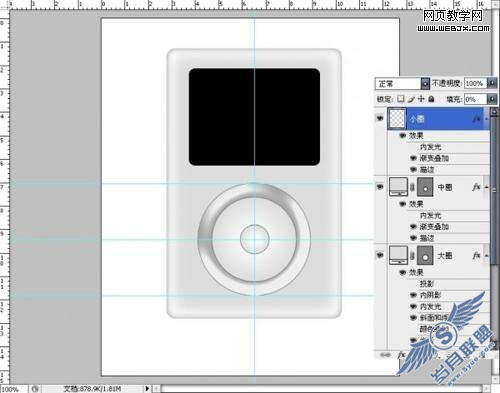
Task: Click opacity value field 100%
Action: 476,83
